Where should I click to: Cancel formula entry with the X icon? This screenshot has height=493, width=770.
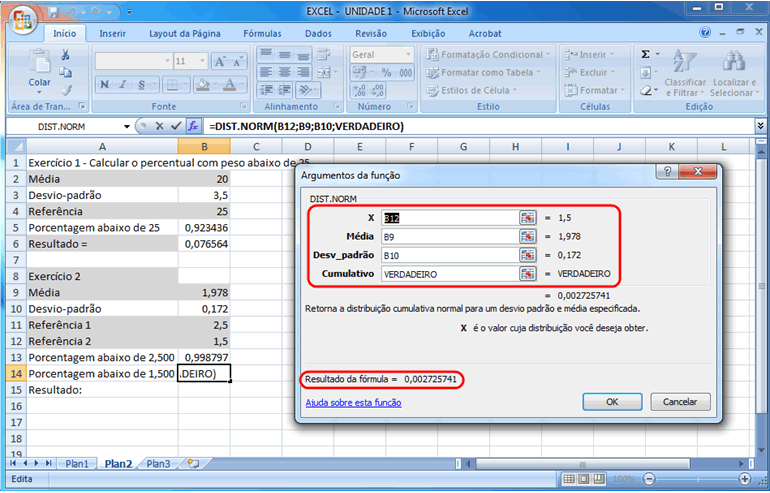160,126
